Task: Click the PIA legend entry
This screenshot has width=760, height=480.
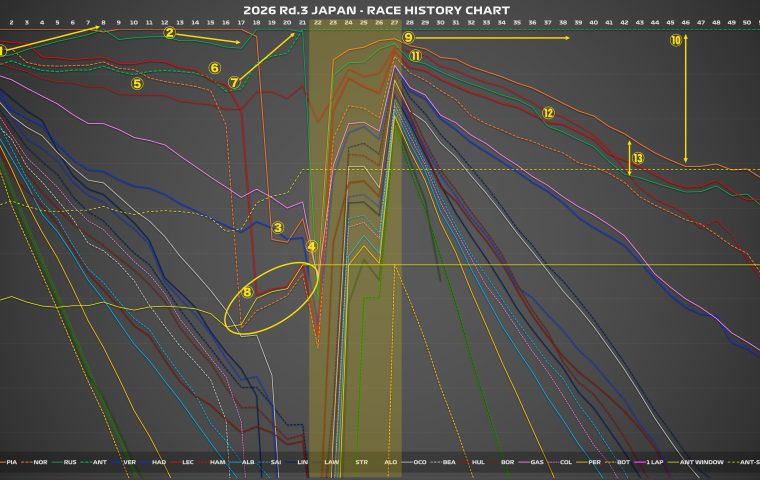Action: coord(10,463)
